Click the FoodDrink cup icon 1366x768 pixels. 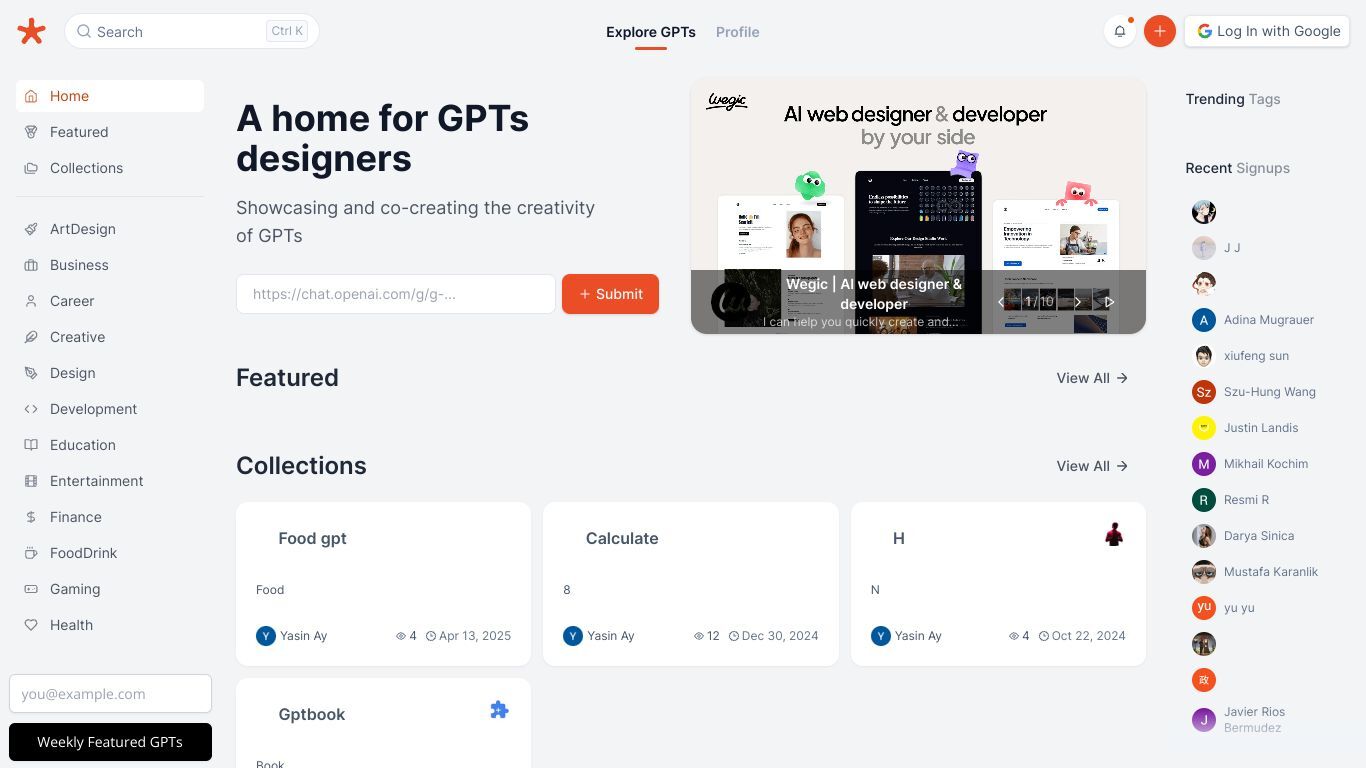pos(31,553)
